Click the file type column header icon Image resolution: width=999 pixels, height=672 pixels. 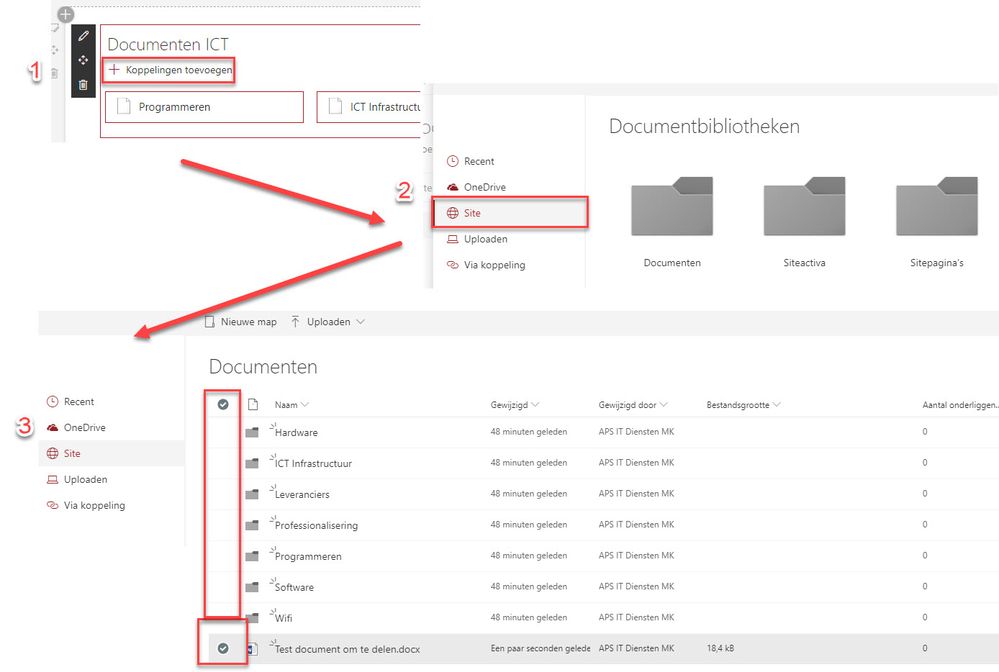[253, 404]
